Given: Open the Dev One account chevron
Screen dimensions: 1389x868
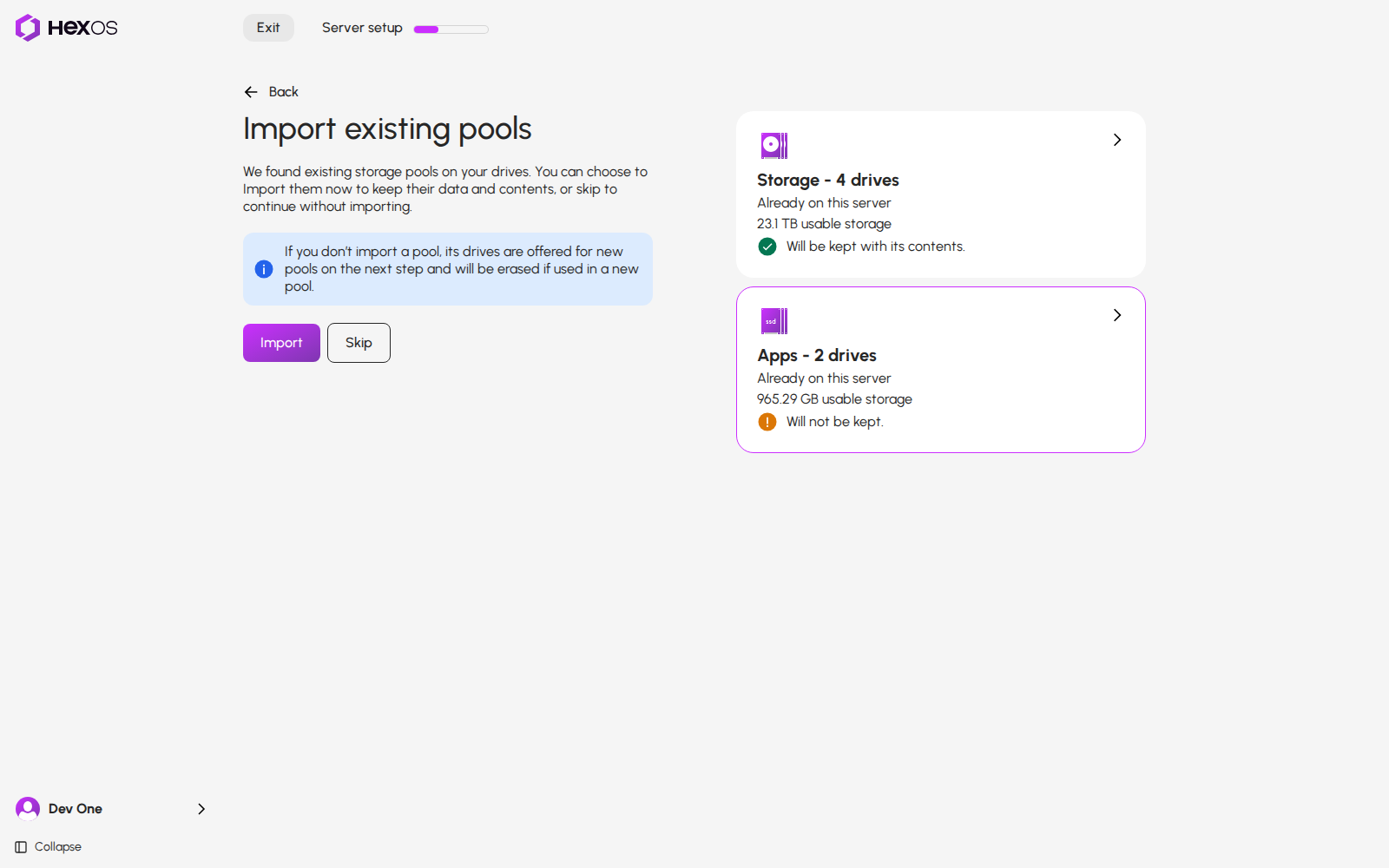Looking at the screenshot, I should pyautogui.click(x=201, y=809).
